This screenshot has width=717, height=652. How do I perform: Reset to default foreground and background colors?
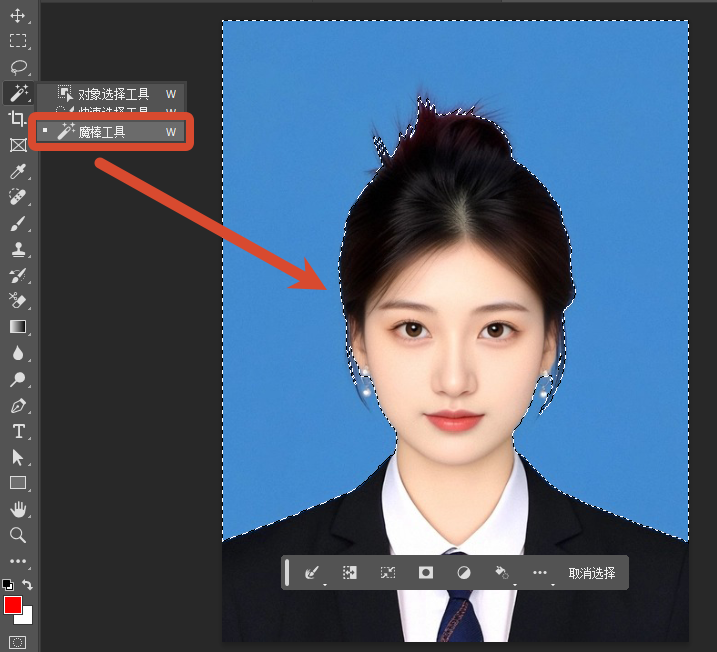pos(8,585)
